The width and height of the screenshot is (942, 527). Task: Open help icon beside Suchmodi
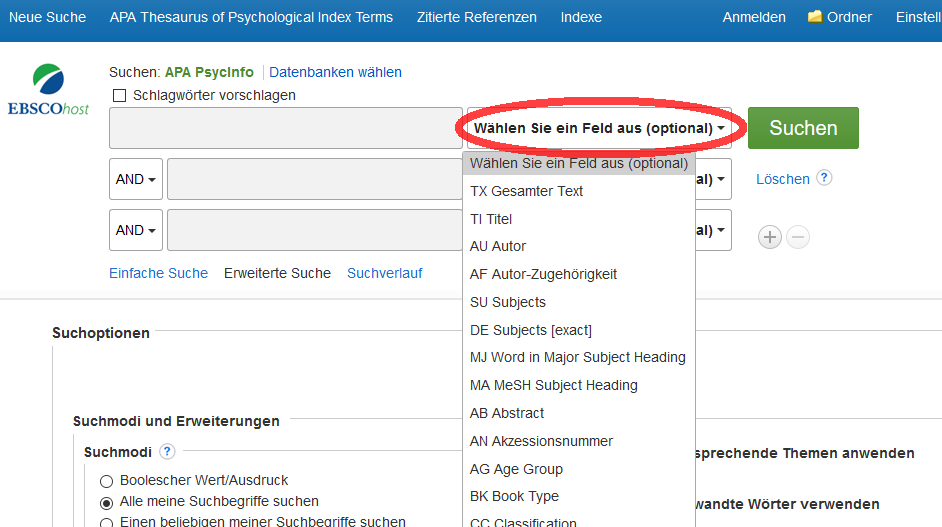(167, 452)
